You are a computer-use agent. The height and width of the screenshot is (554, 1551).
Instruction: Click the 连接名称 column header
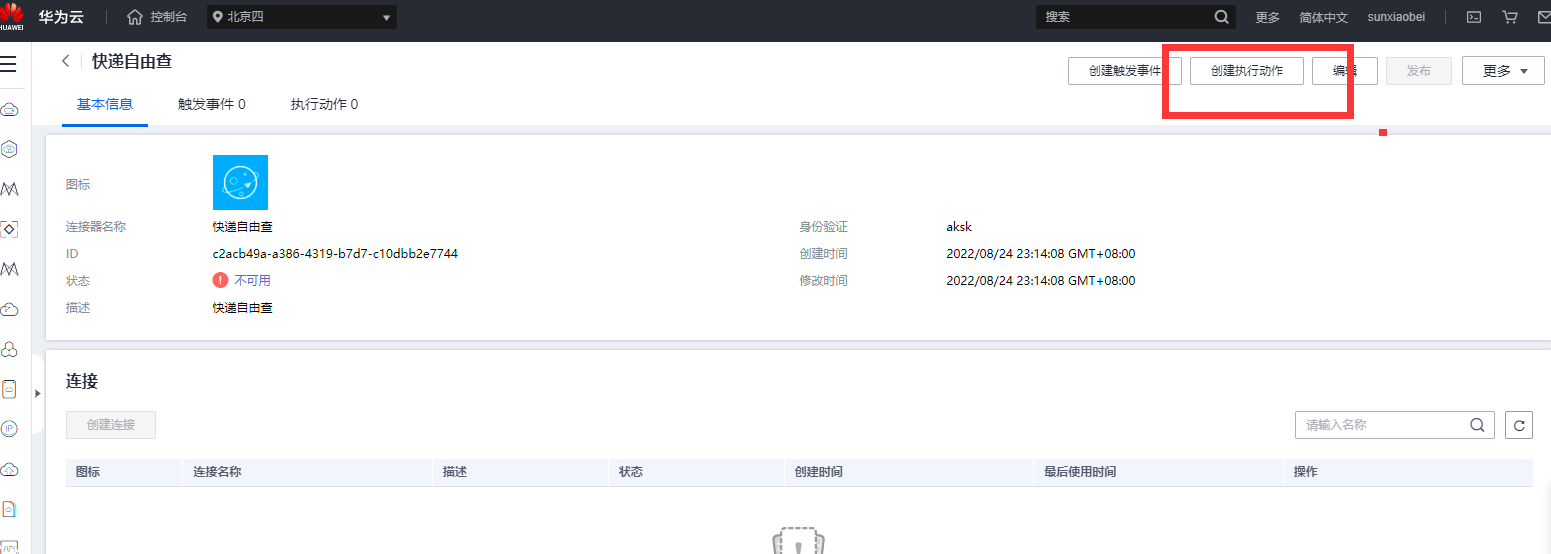217,472
